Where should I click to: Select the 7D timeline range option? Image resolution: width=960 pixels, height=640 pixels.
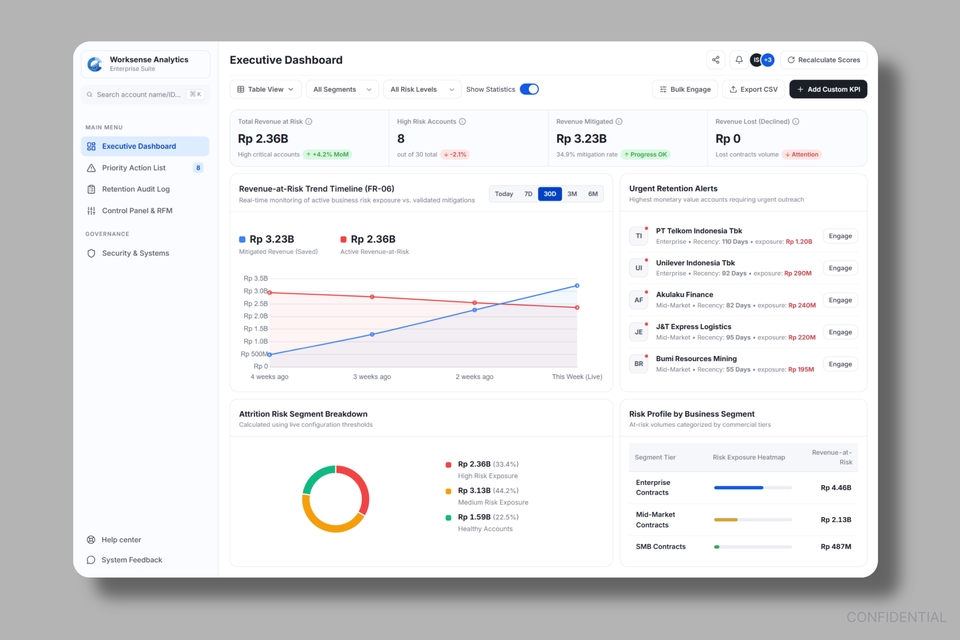(528, 194)
